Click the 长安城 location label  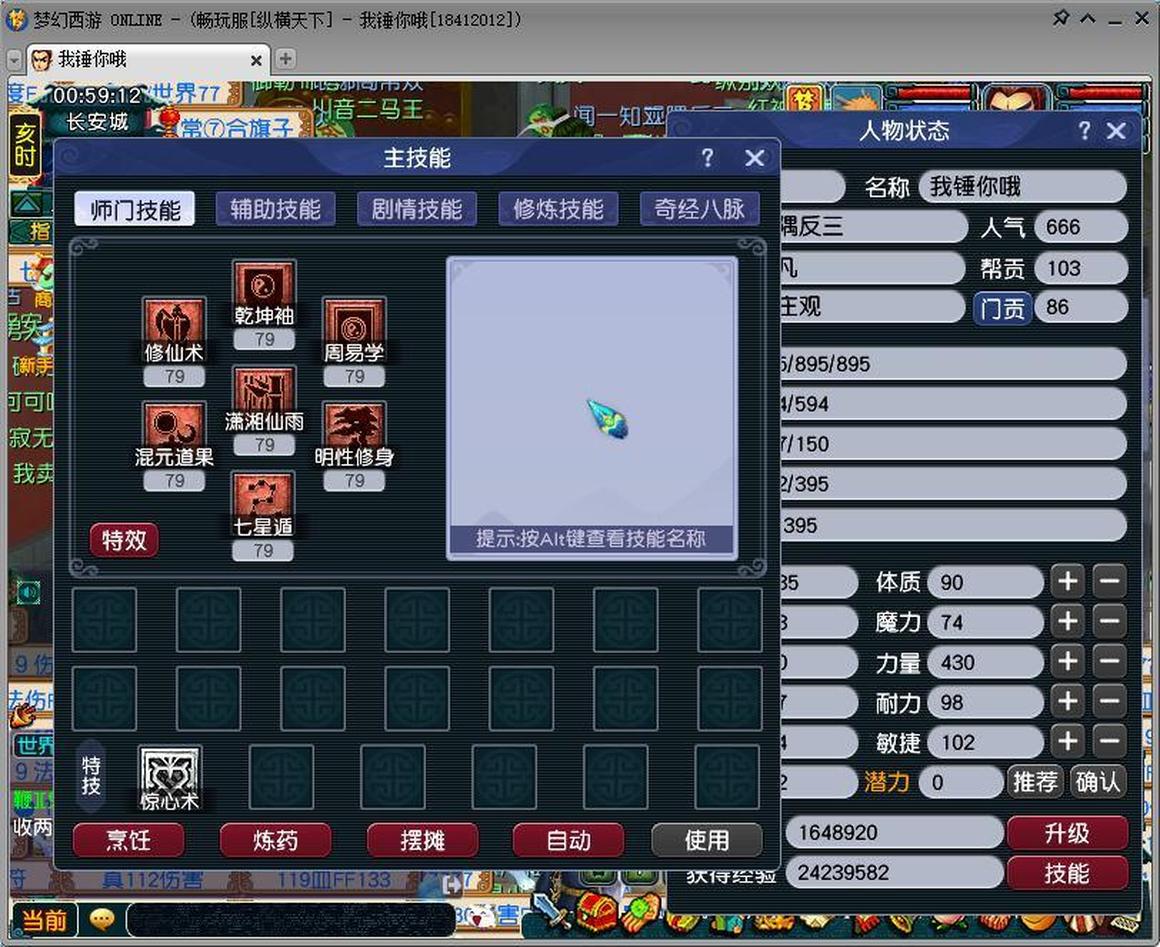coord(98,121)
